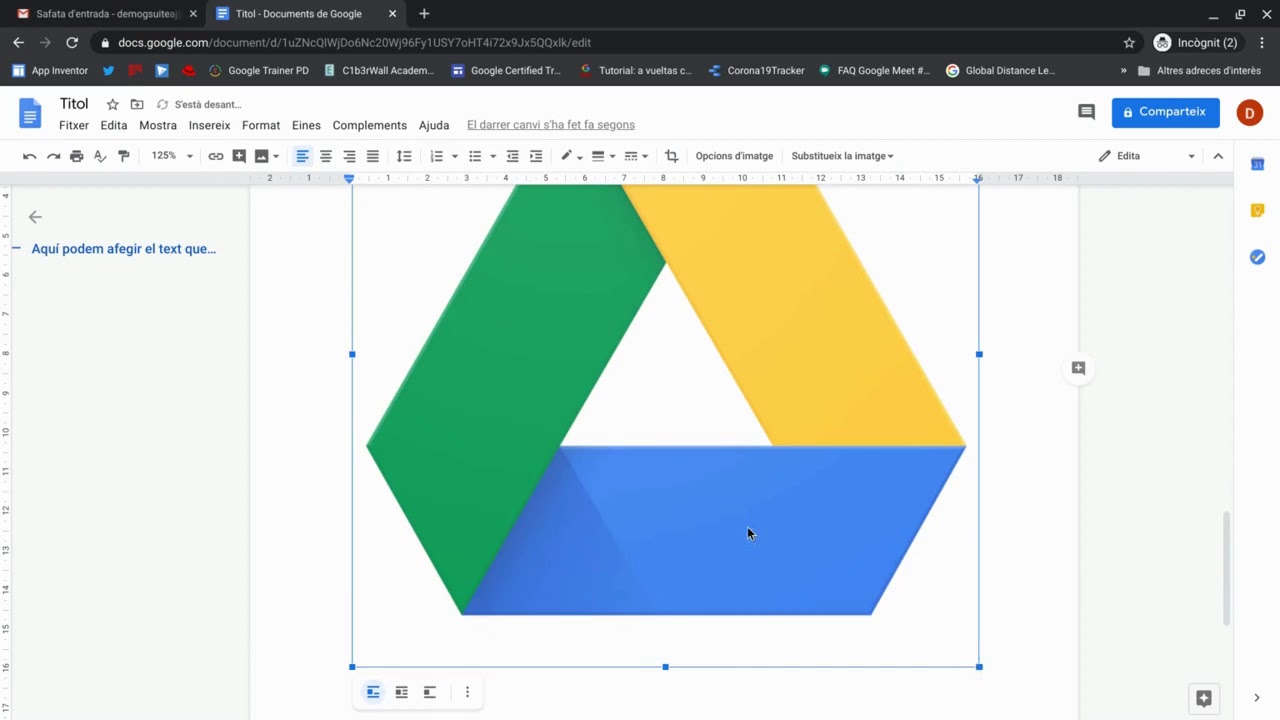Image resolution: width=1280 pixels, height=720 pixels.
Task: Click the bottom-center image resize handle
Action: [665, 667]
